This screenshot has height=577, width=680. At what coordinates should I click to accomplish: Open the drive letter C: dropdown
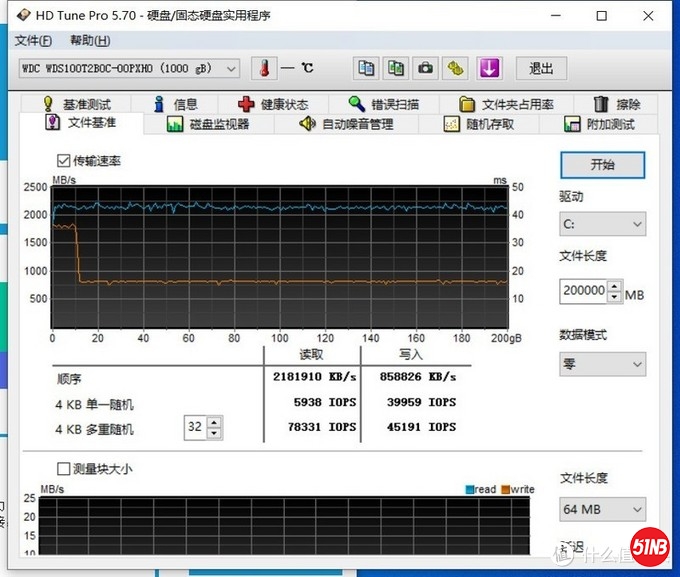point(602,225)
